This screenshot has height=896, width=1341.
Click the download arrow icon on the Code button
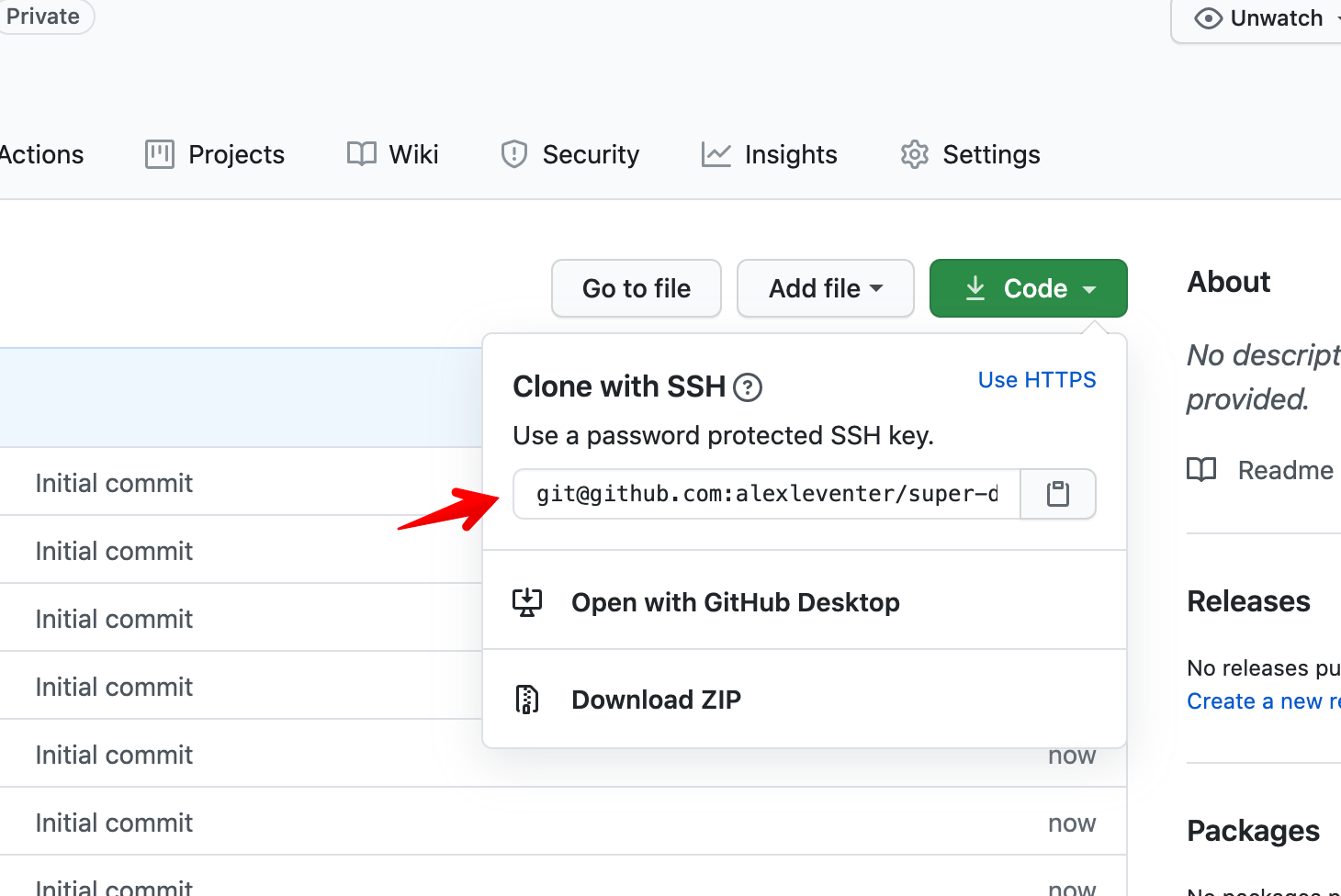pyautogui.click(x=975, y=288)
